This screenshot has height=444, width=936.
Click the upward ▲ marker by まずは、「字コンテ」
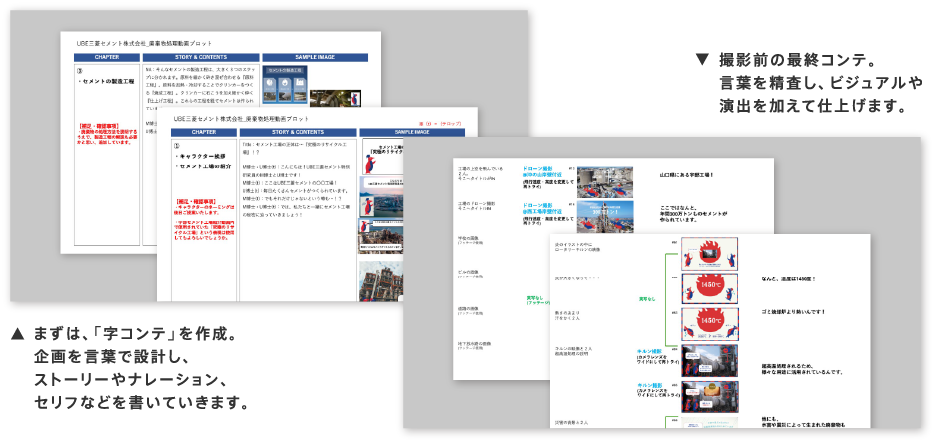click(17, 334)
